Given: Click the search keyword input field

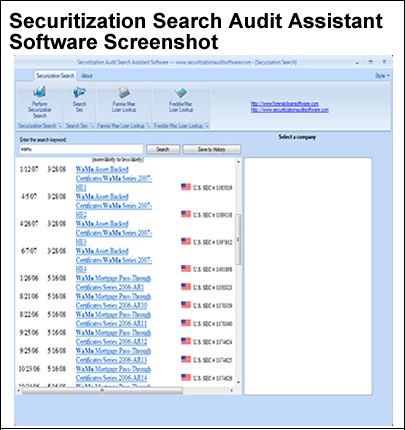Looking at the screenshot, I should [x=81, y=149].
